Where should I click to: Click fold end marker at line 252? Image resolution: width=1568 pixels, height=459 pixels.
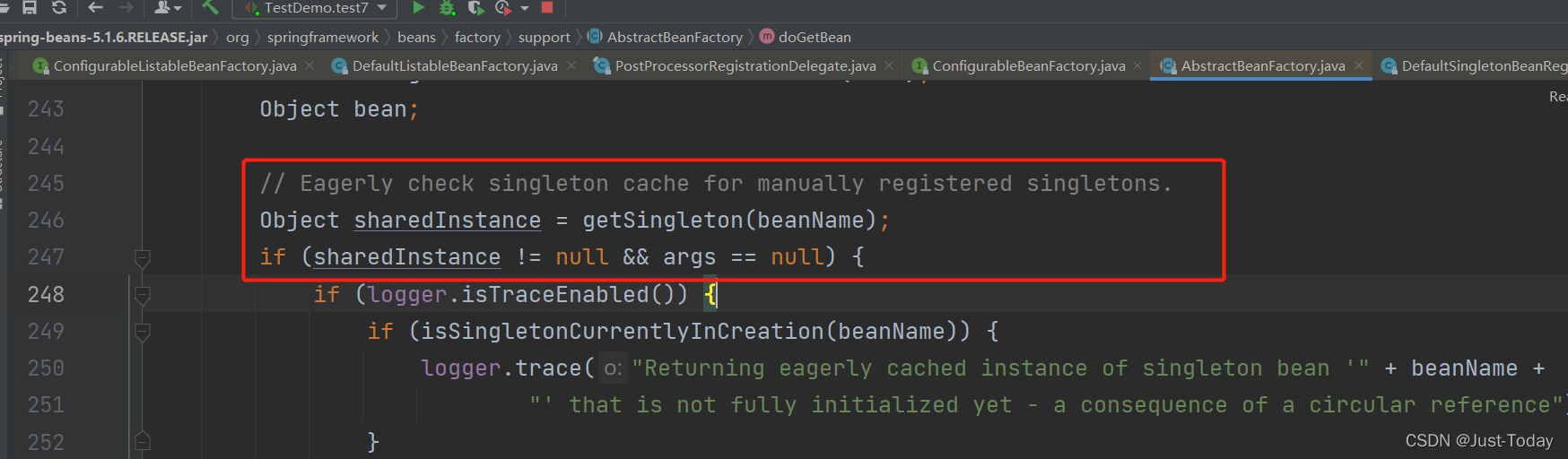(x=142, y=442)
